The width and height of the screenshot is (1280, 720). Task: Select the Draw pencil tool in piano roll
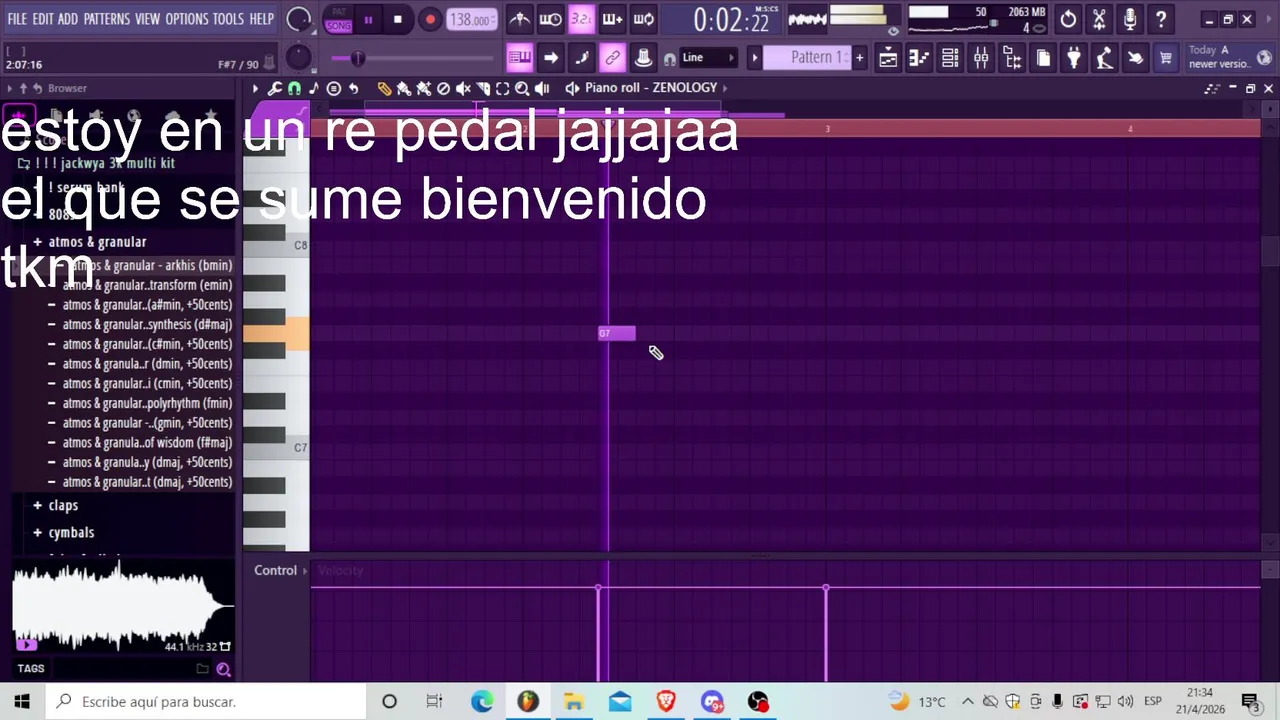384,88
